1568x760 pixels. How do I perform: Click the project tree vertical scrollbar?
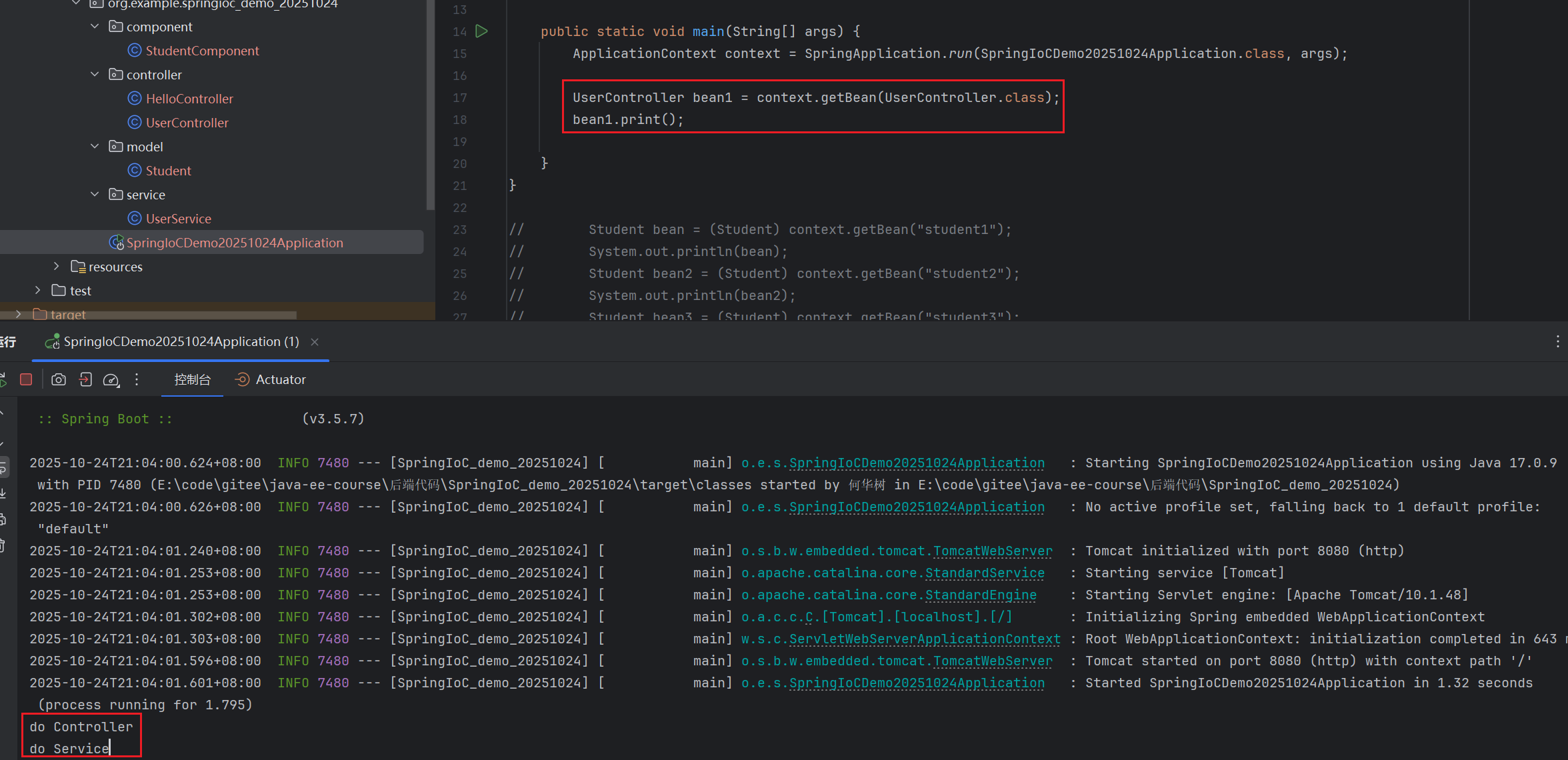click(430, 107)
